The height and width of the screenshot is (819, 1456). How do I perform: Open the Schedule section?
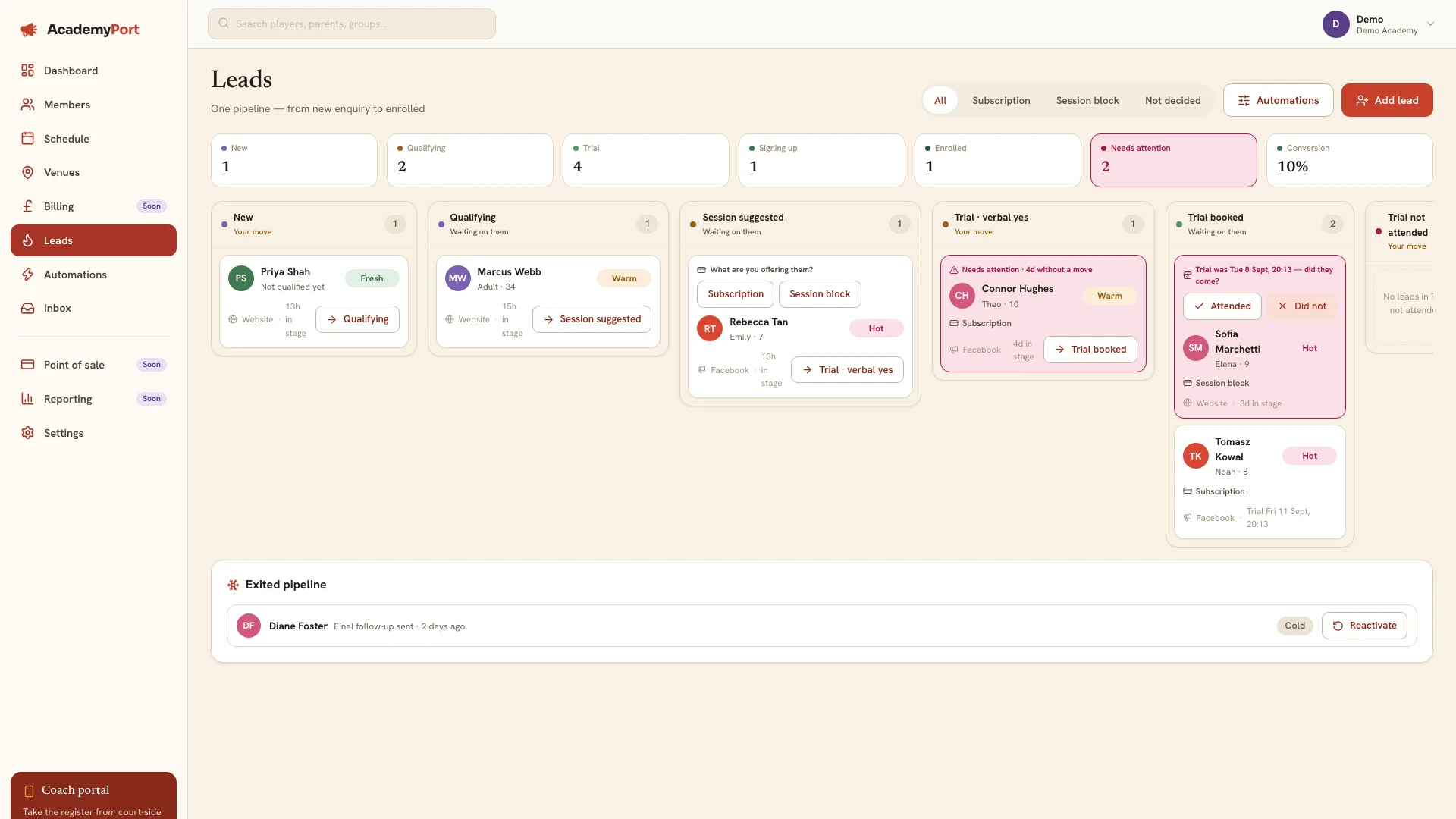coord(93,139)
